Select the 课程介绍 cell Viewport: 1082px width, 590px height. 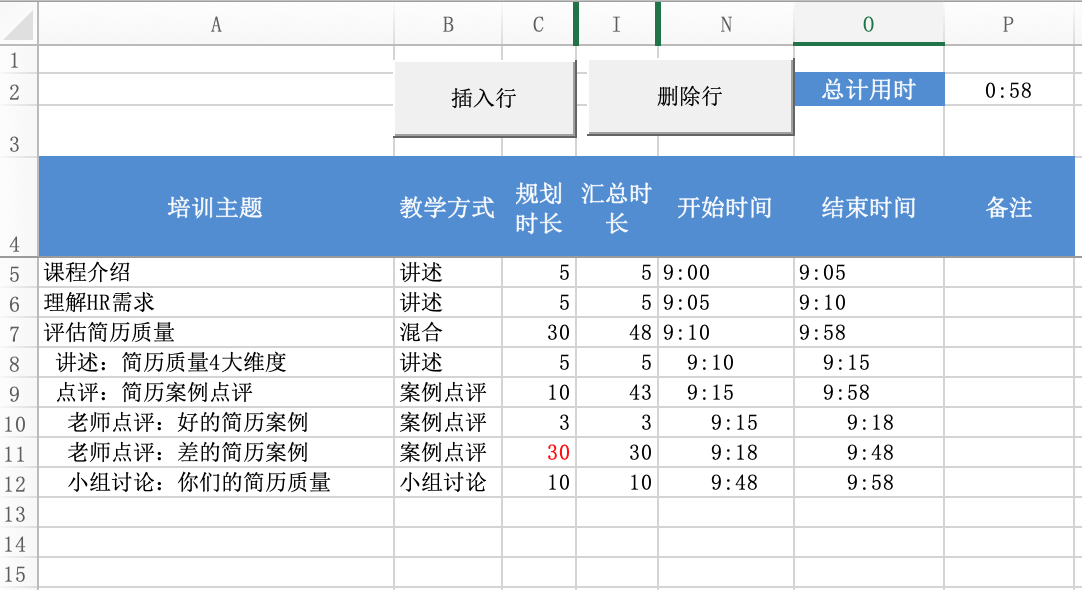click(x=216, y=273)
